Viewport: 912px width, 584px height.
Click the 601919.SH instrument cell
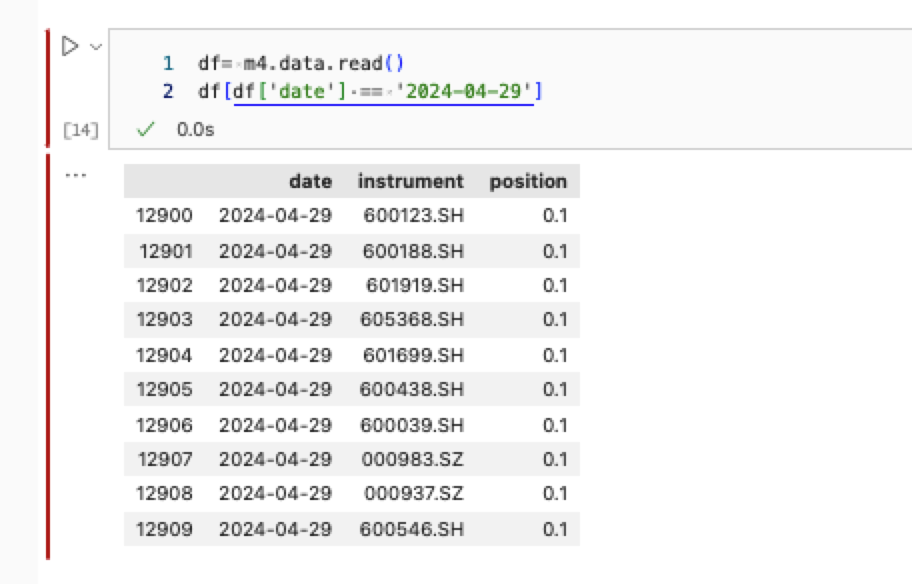[414, 285]
